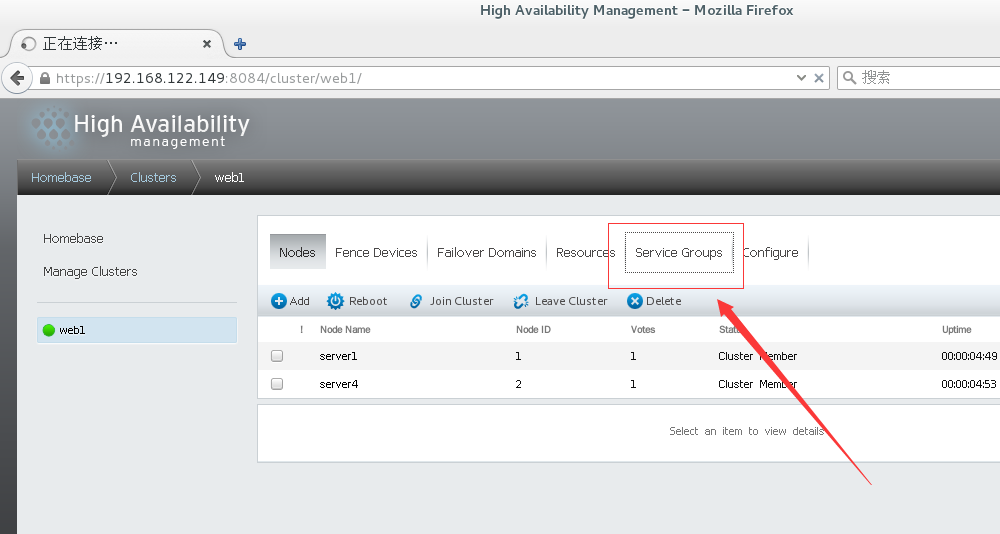1000x534 pixels.
Task: Switch to the Fence Devices tab
Action: pyautogui.click(x=376, y=253)
